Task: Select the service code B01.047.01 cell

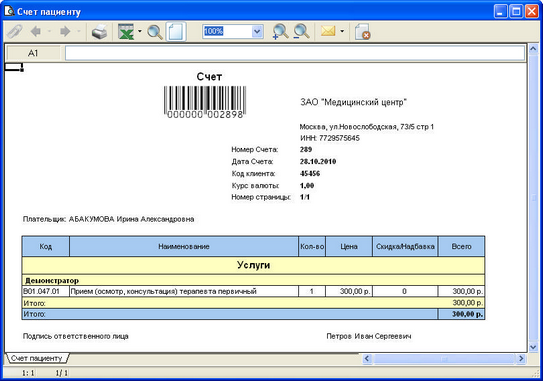Action: coord(46,291)
